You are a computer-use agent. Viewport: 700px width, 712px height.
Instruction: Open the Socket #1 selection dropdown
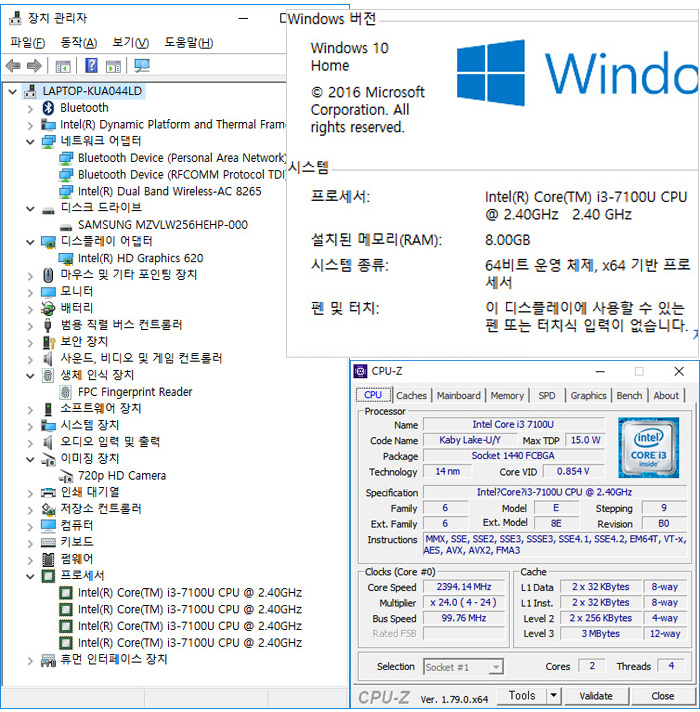click(x=464, y=667)
